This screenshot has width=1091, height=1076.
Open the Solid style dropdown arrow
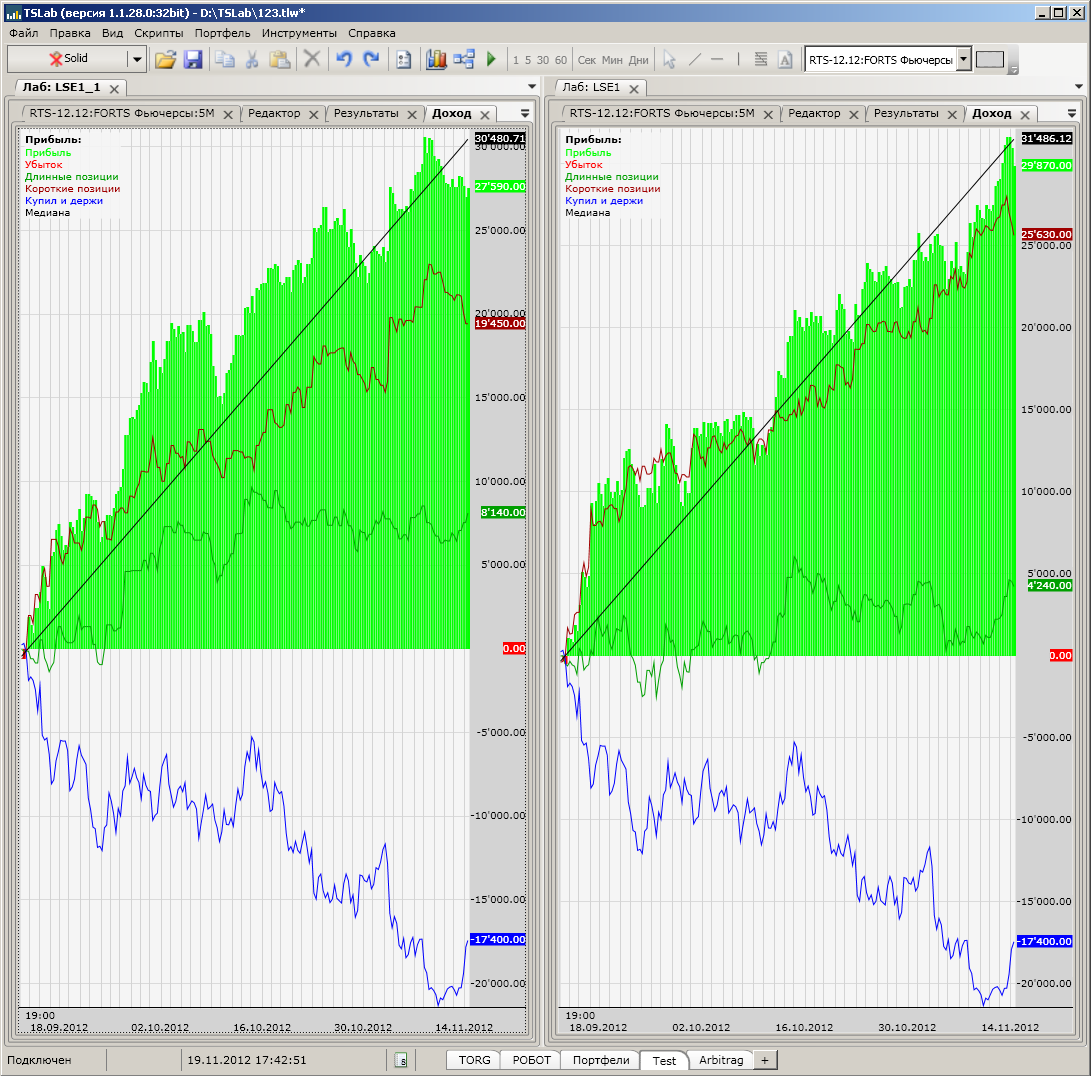click(x=137, y=59)
